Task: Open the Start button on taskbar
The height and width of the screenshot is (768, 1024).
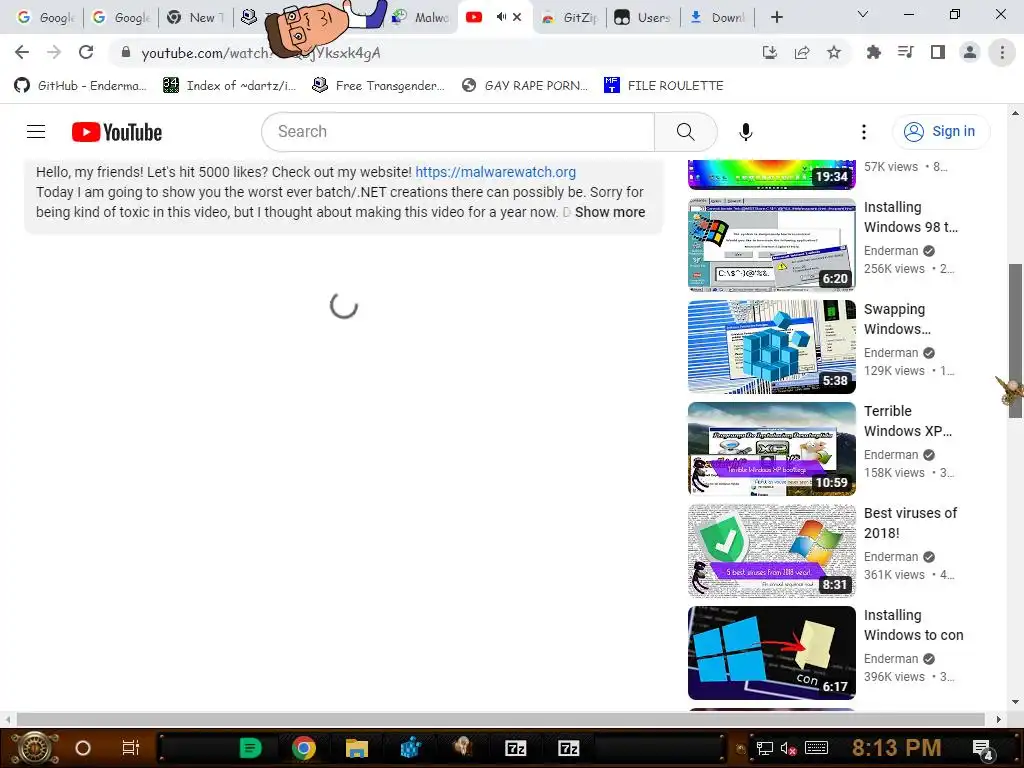Action: pos(35,748)
